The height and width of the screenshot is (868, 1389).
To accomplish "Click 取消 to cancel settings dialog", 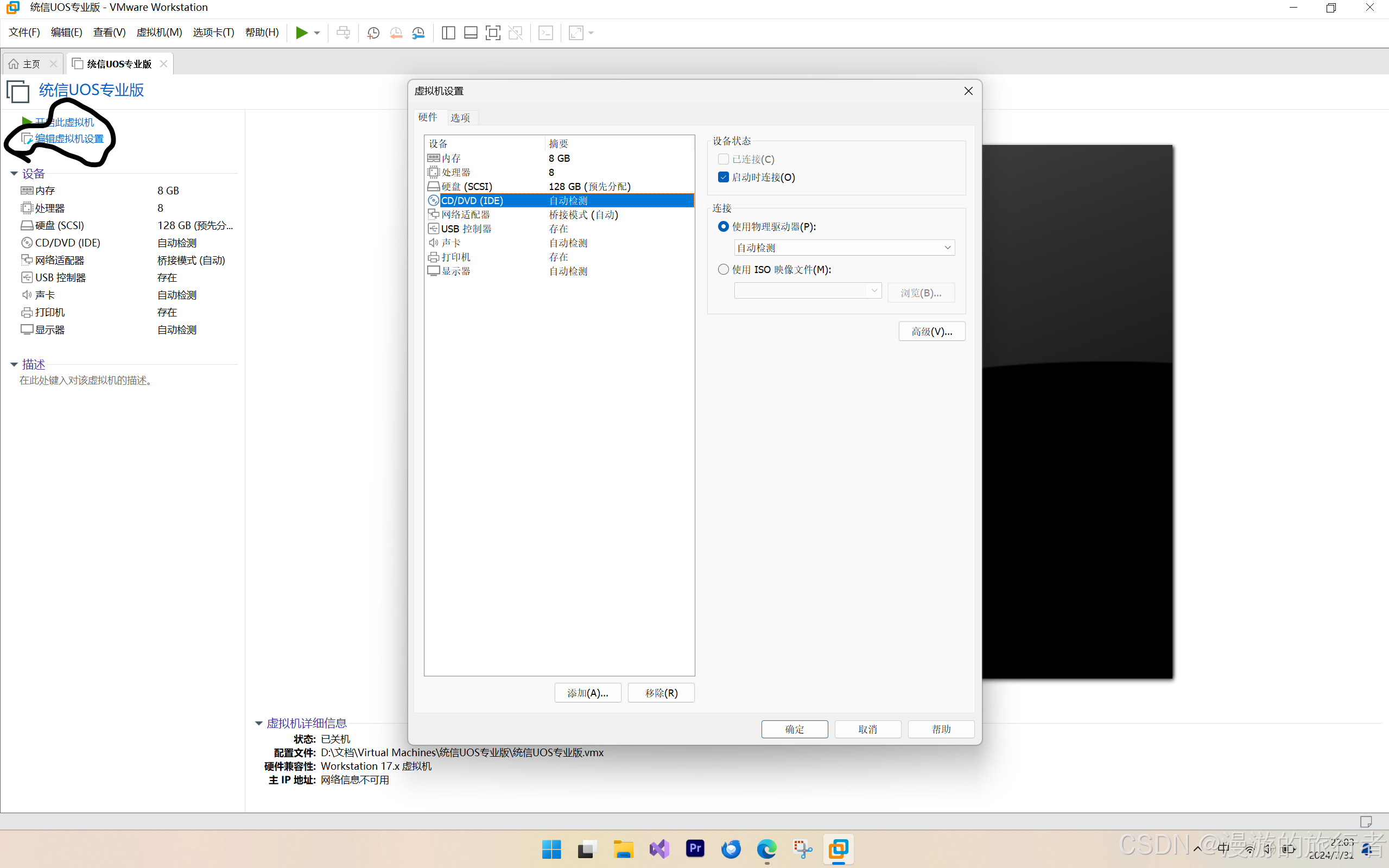I will pos(868,729).
